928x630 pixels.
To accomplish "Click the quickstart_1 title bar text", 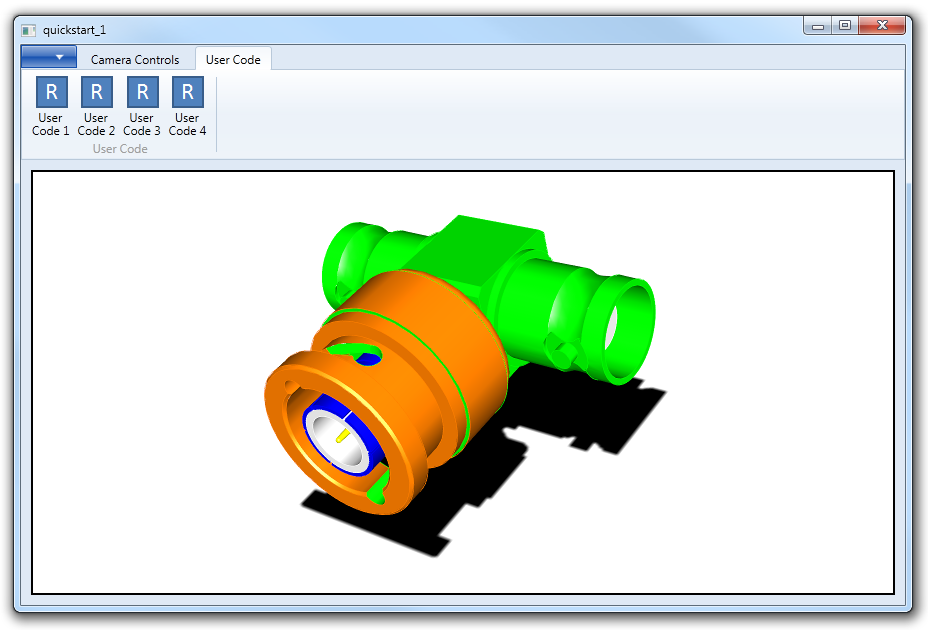I will [74, 30].
